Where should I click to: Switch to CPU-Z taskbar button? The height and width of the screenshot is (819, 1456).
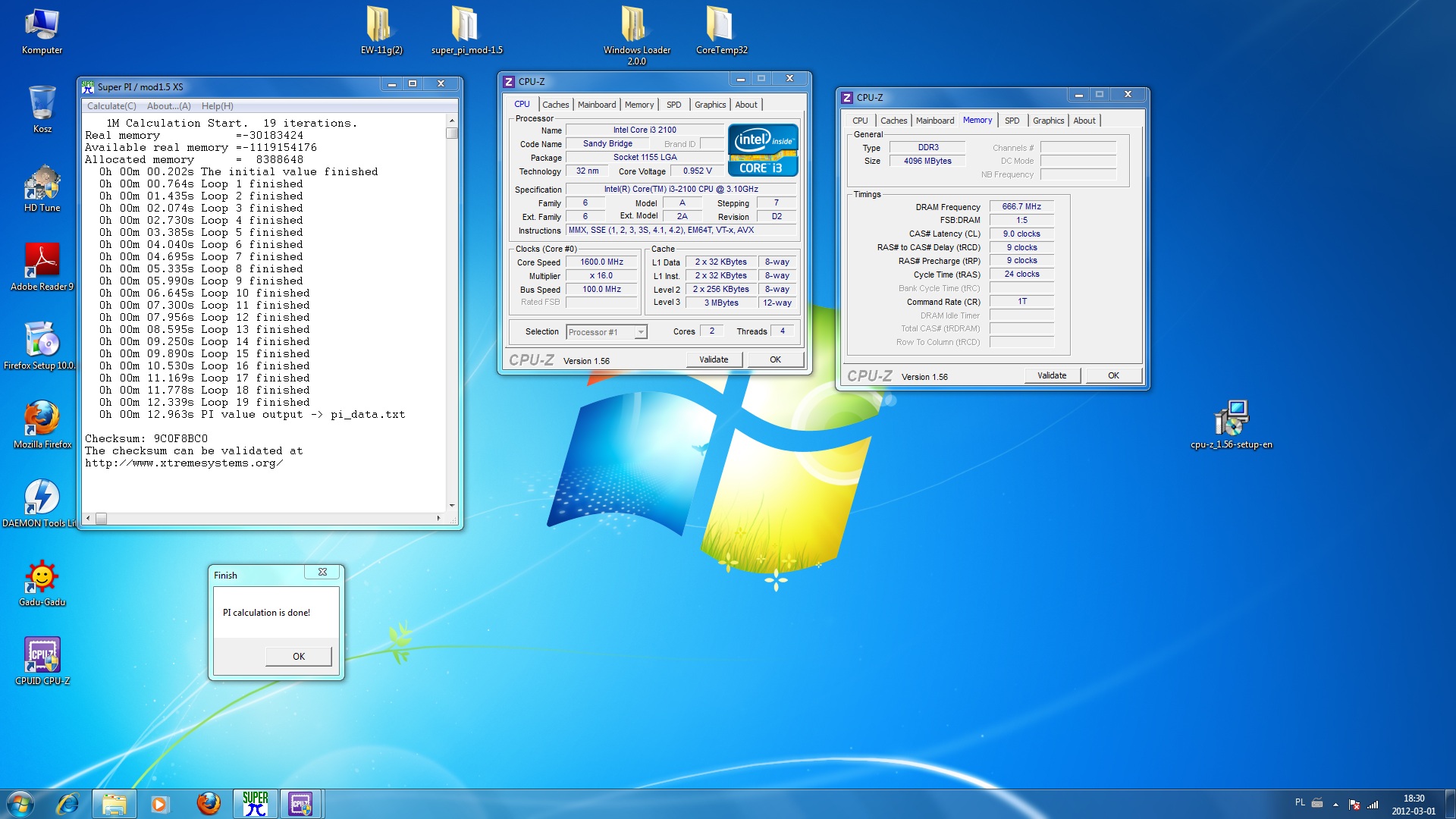point(301,804)
